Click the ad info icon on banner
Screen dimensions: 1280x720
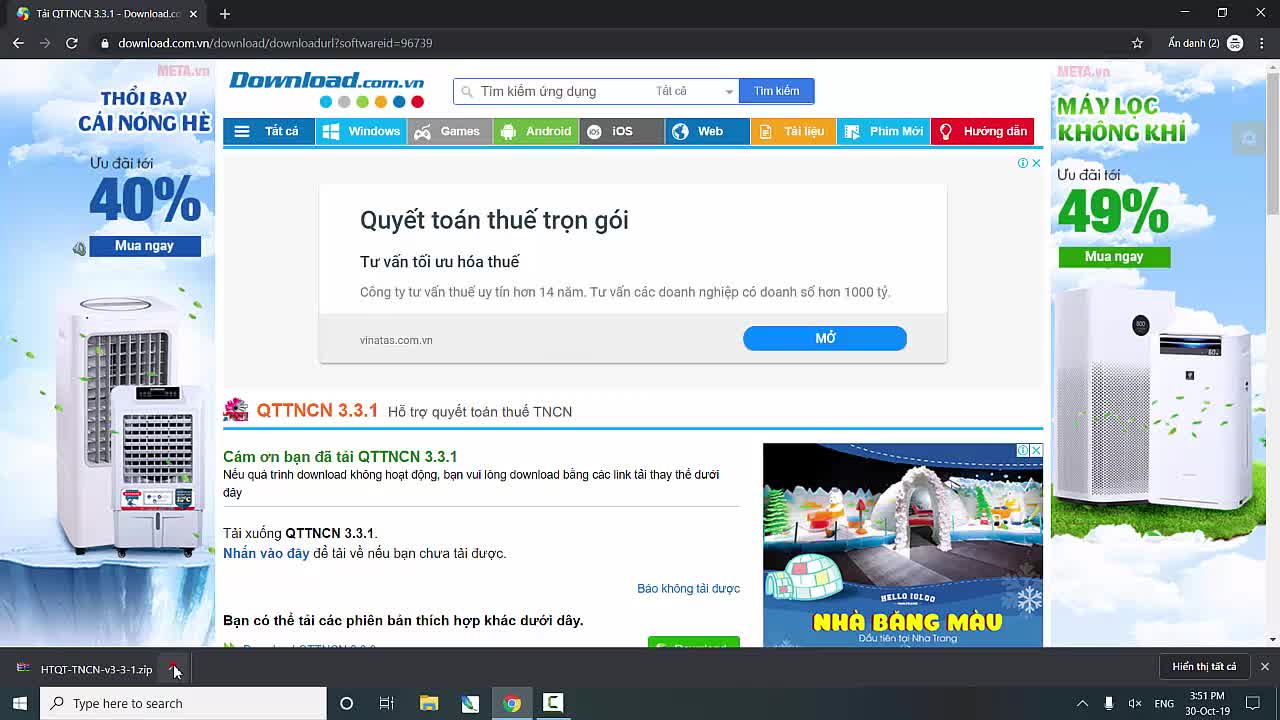[x=1023, y=163]
